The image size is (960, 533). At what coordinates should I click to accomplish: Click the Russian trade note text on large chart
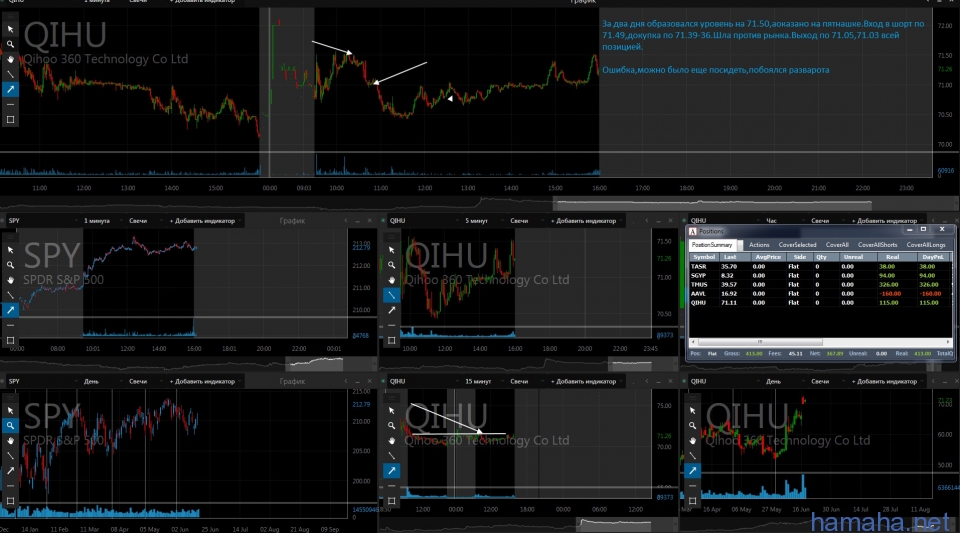[x=763, y=47]
